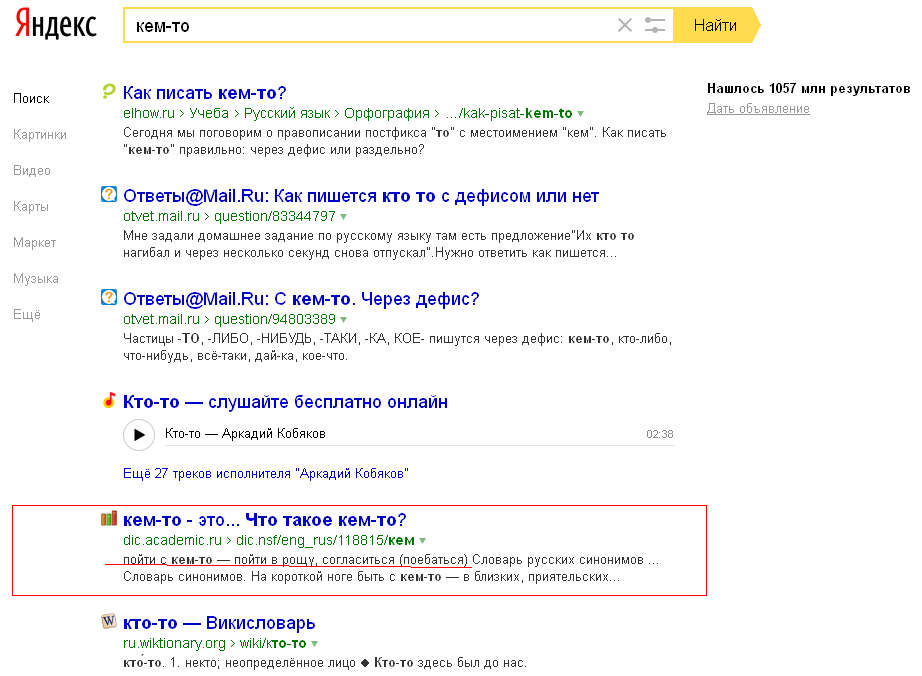Switch to Картинки search section
Image resolution: width=922 pixels, height=676 pixels.
click(40, 135)
